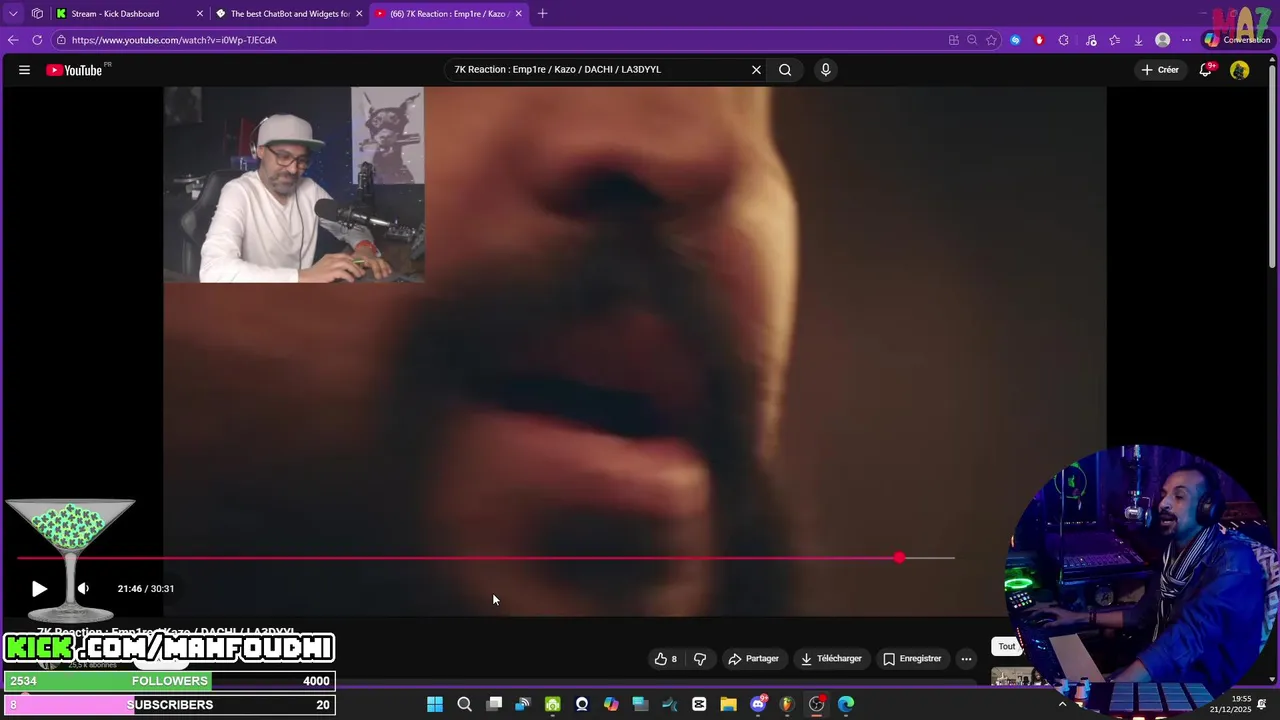The image size is (1280, 720).
Task: Open CapCut from taskbar
Action: pos(699,704)
